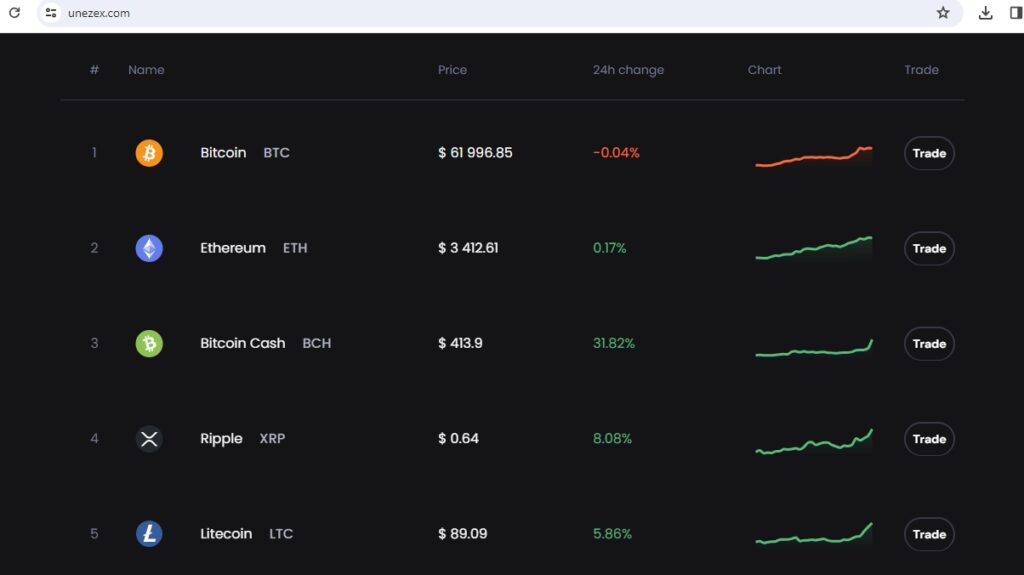Open the Litecoin mini price chart
The width and height of the screenshot is (1024, 575).
point(814,534)
